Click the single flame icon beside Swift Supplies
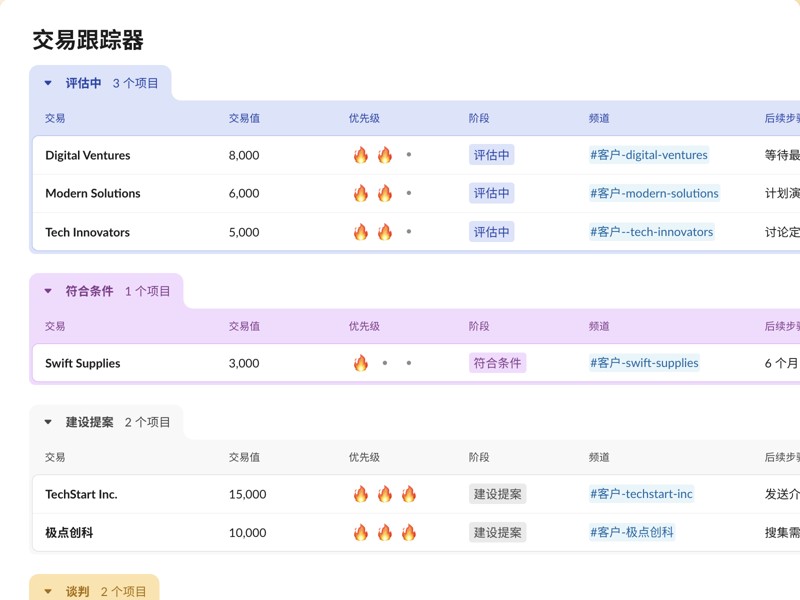 (362, 363)
